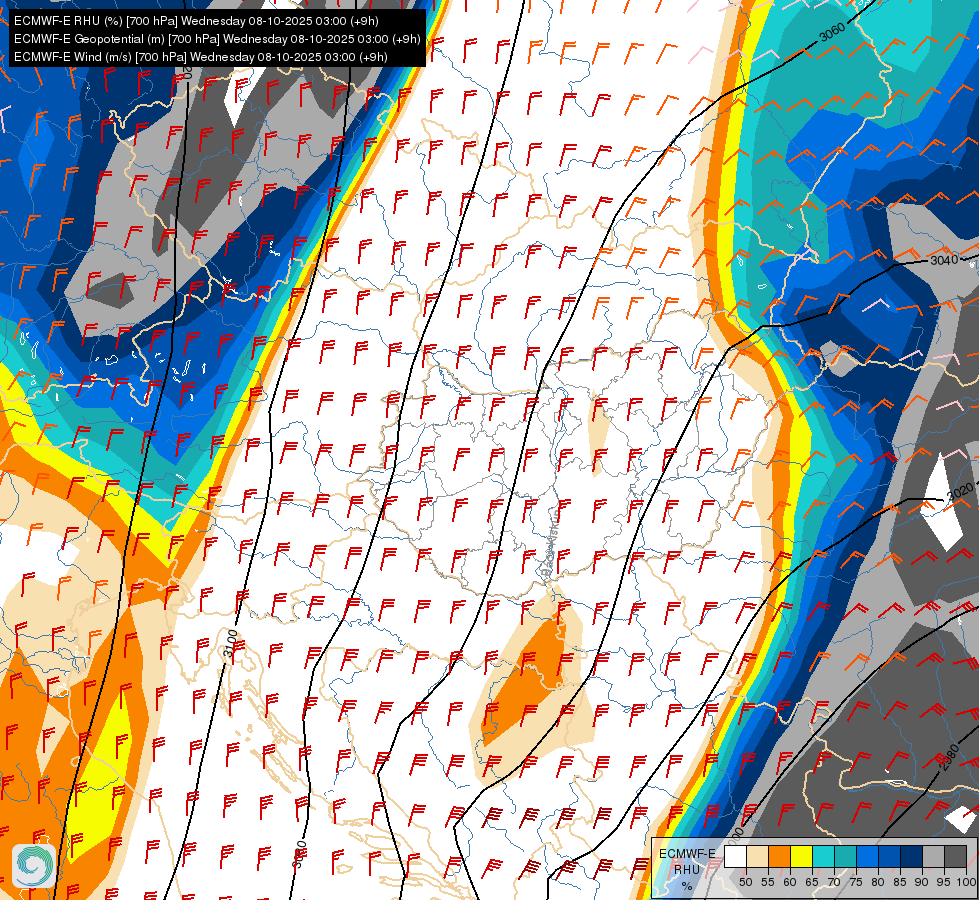979x900 pixels.
Task: Click the ECMWF-E Geopotential title line
Action: [217, 39]
